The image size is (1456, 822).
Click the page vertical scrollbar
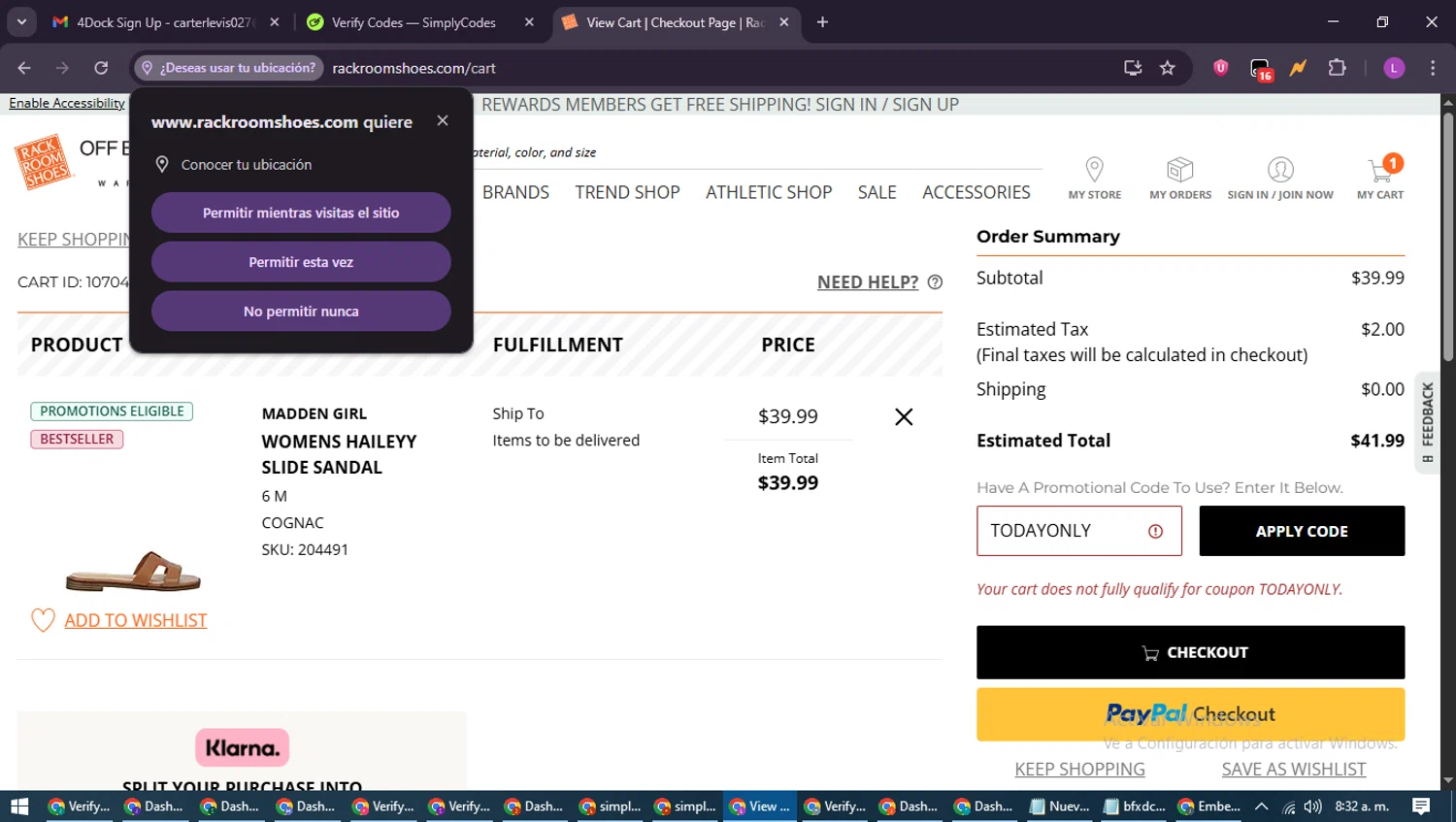click(x=1447, y=236)
